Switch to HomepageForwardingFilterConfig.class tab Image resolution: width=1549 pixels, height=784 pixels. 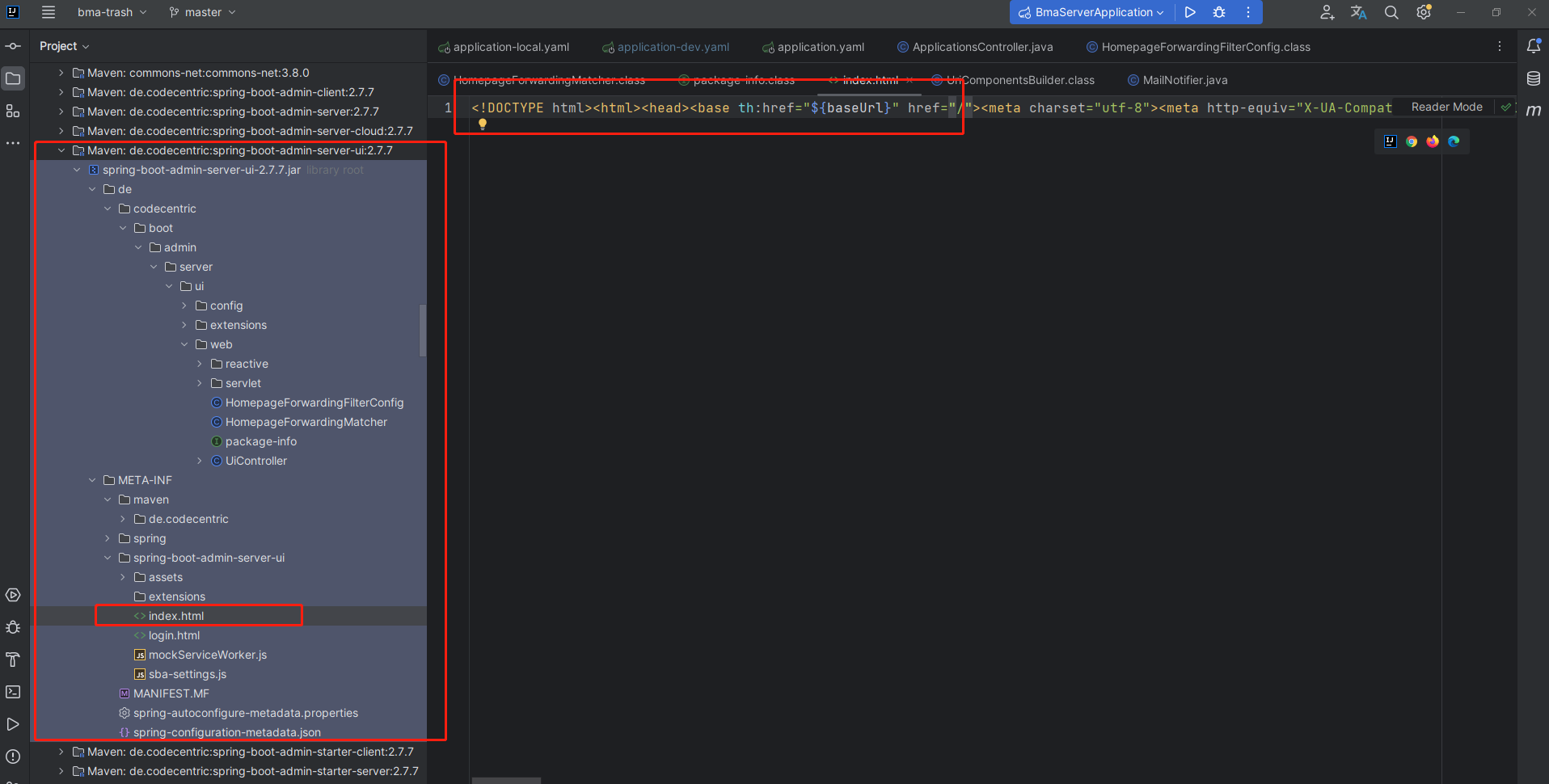[1198, 47]
